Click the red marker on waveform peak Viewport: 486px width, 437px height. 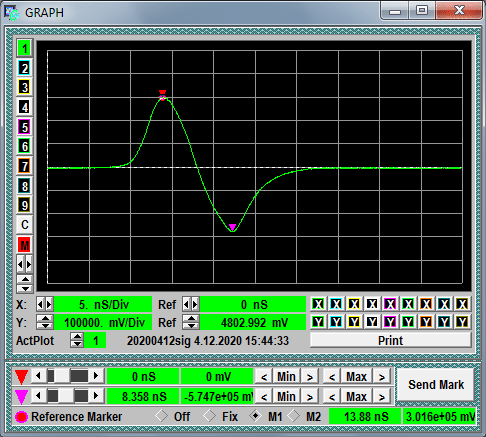click(x=162, y=92)
